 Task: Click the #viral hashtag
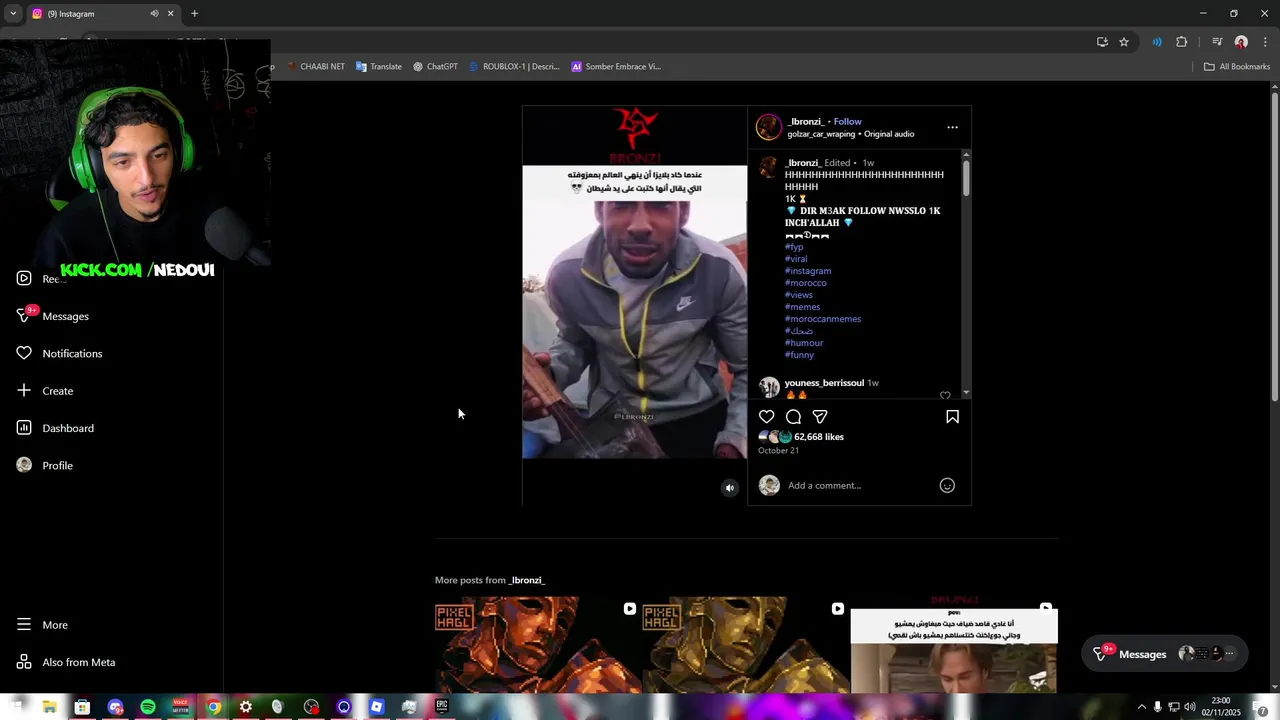(x=796, y=259)
